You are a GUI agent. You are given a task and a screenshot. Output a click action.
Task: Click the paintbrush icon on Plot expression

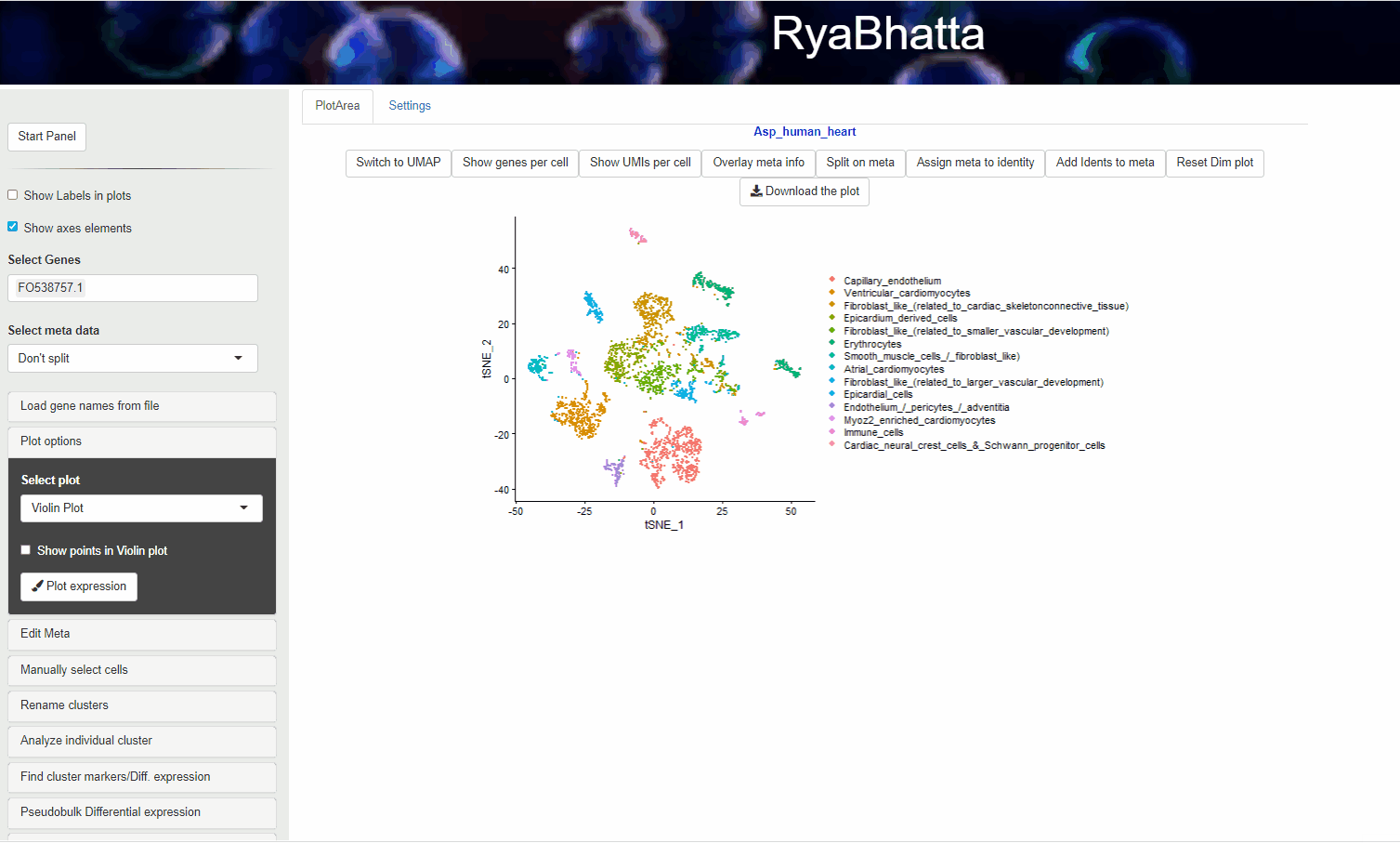pyautogui.click(x=37, y=586)
